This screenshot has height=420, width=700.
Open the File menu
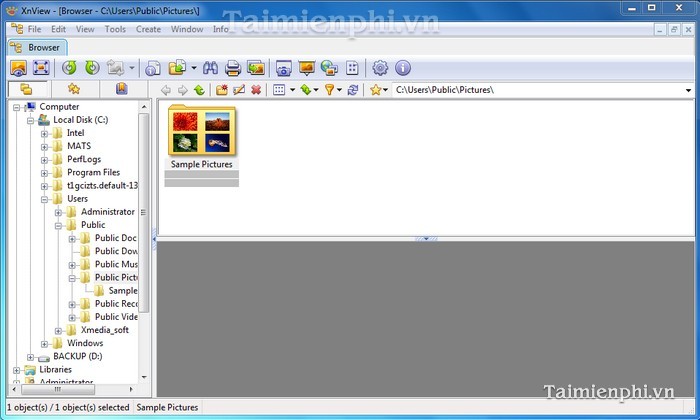coord(34,29)
